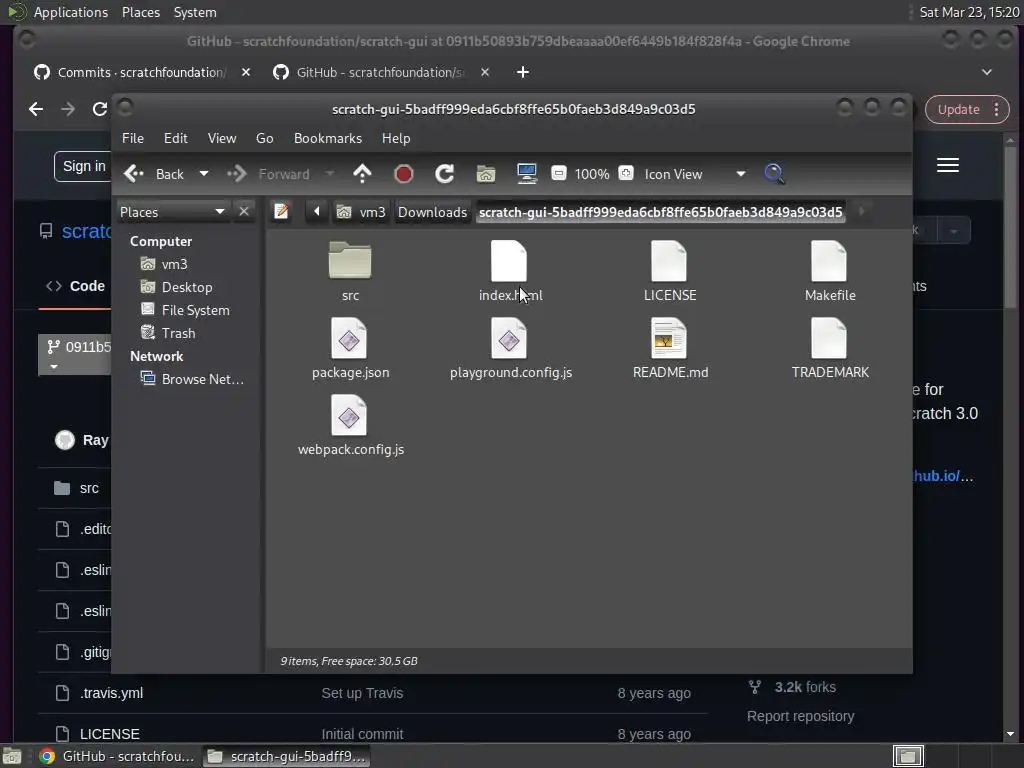Screen dimensions: 1024x768
Task: Open the View menu
Action: click(x=222, y=138)
